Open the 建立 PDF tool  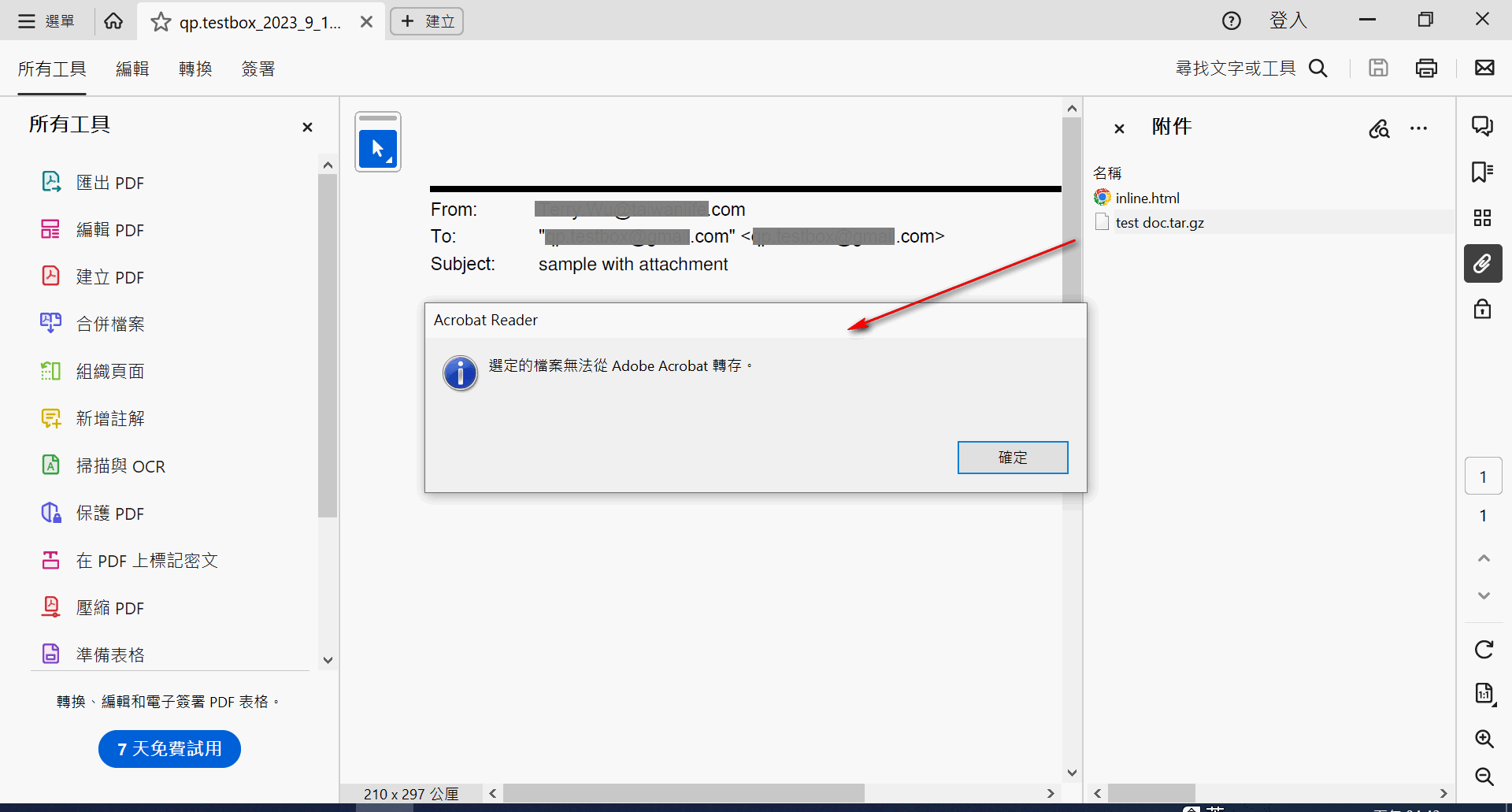pos(93,277)
